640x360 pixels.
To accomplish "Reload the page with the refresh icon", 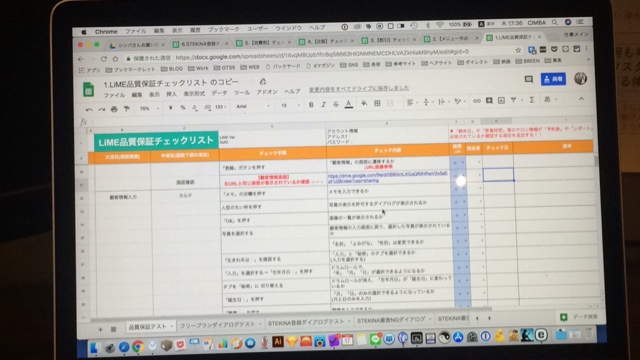I will click(x=104, y=59).
